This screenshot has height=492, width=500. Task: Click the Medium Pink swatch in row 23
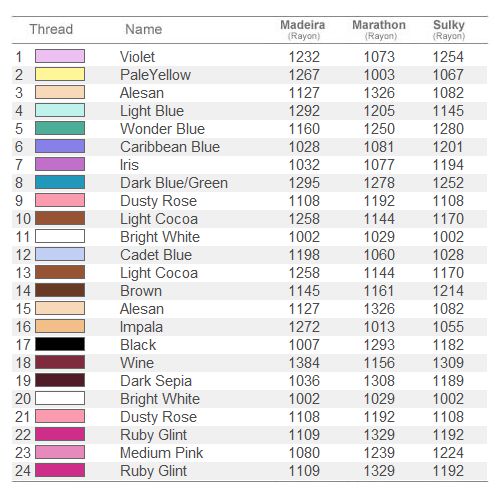[60, 452]
